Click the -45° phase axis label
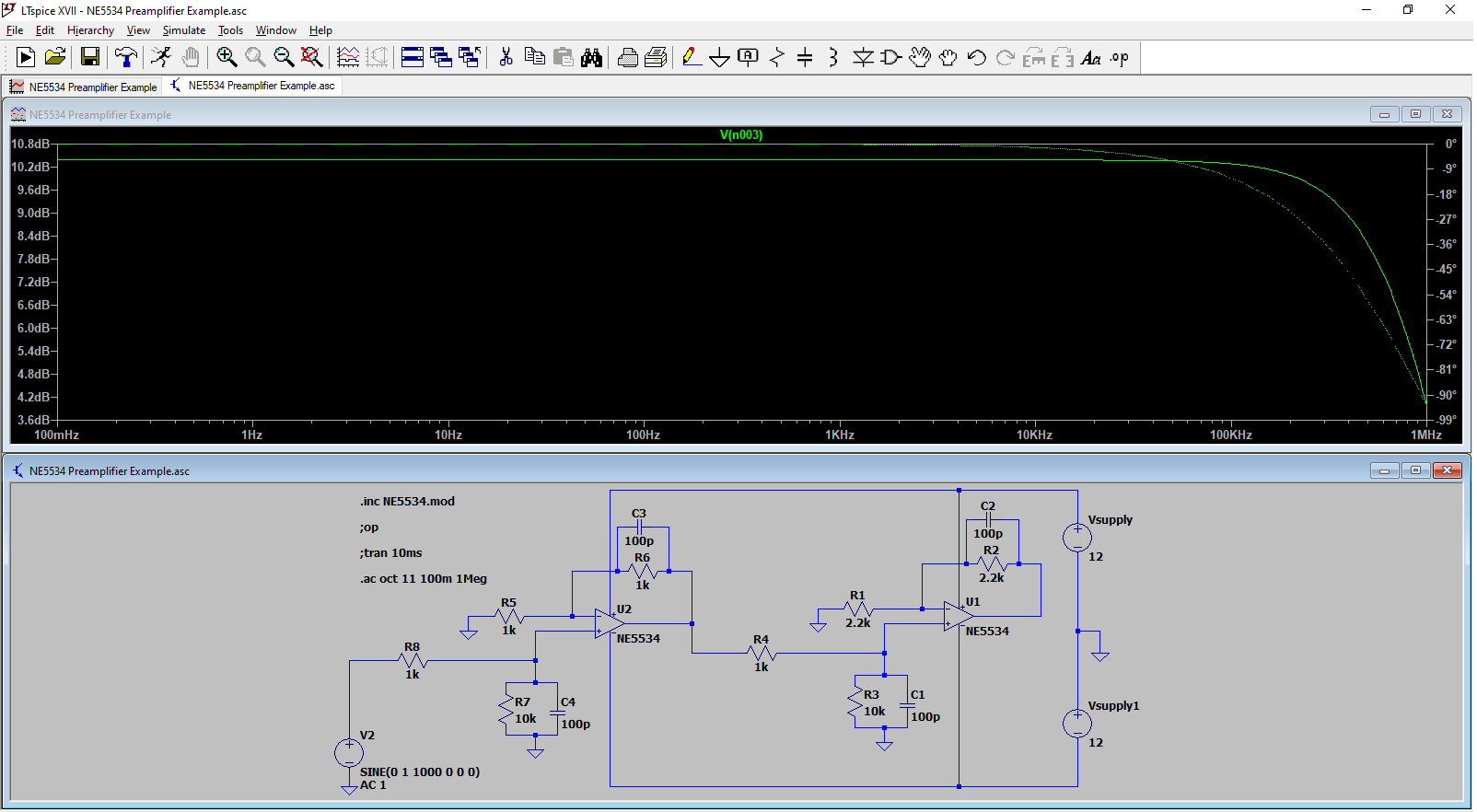 [1448, 270]
